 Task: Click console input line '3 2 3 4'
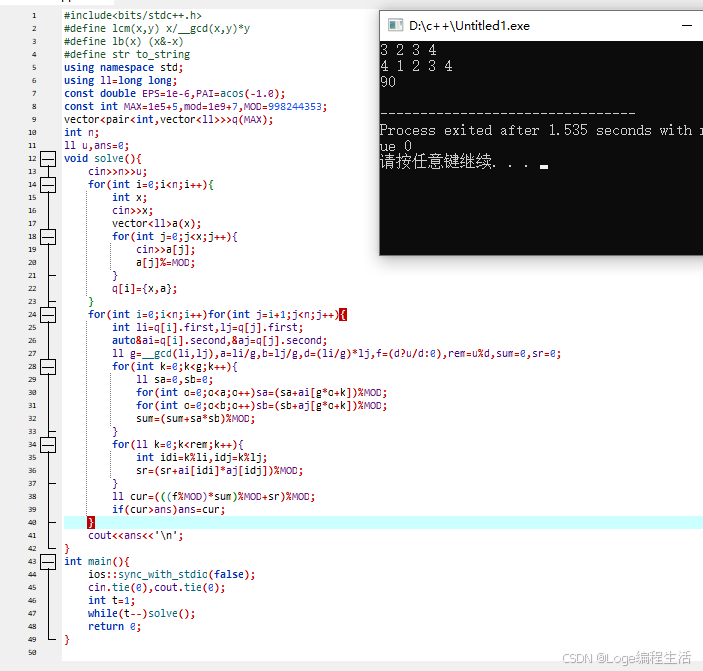(x=408, y=50)
